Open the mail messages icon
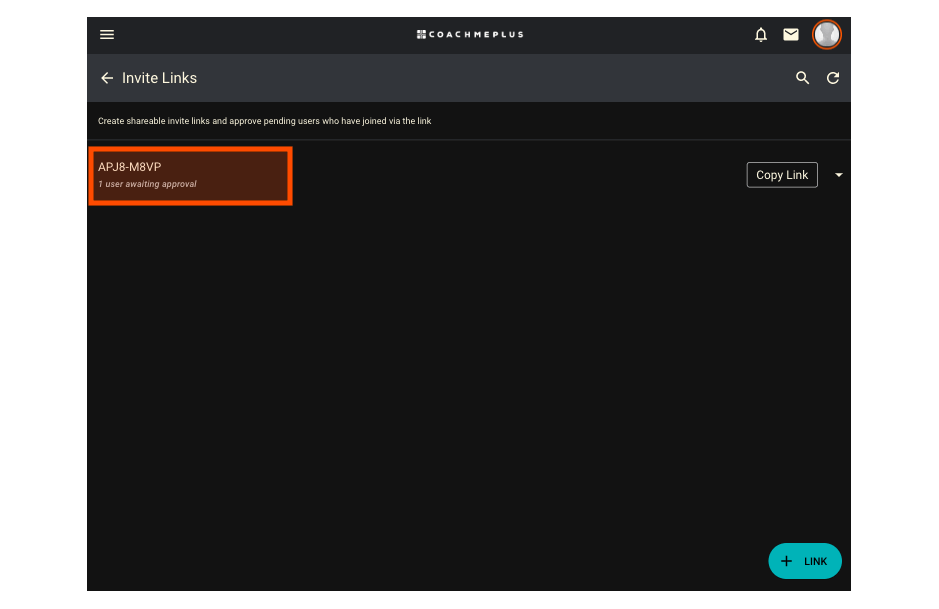 [x=790, y=35]
